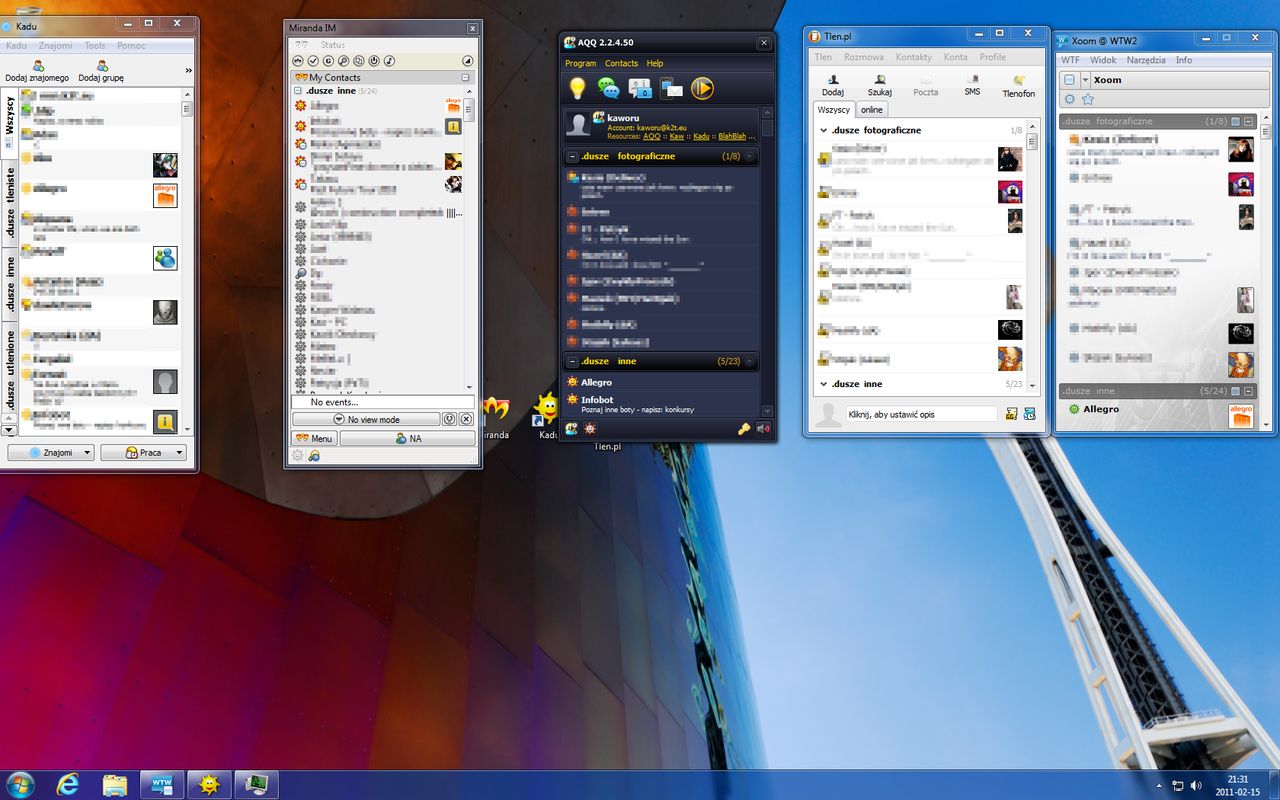The width and height of the screenshot is (1280, 800).
Task: Click SMS icon in Tlen.pl toolbar
Action: pyautogui.click(x=972, y=85)
